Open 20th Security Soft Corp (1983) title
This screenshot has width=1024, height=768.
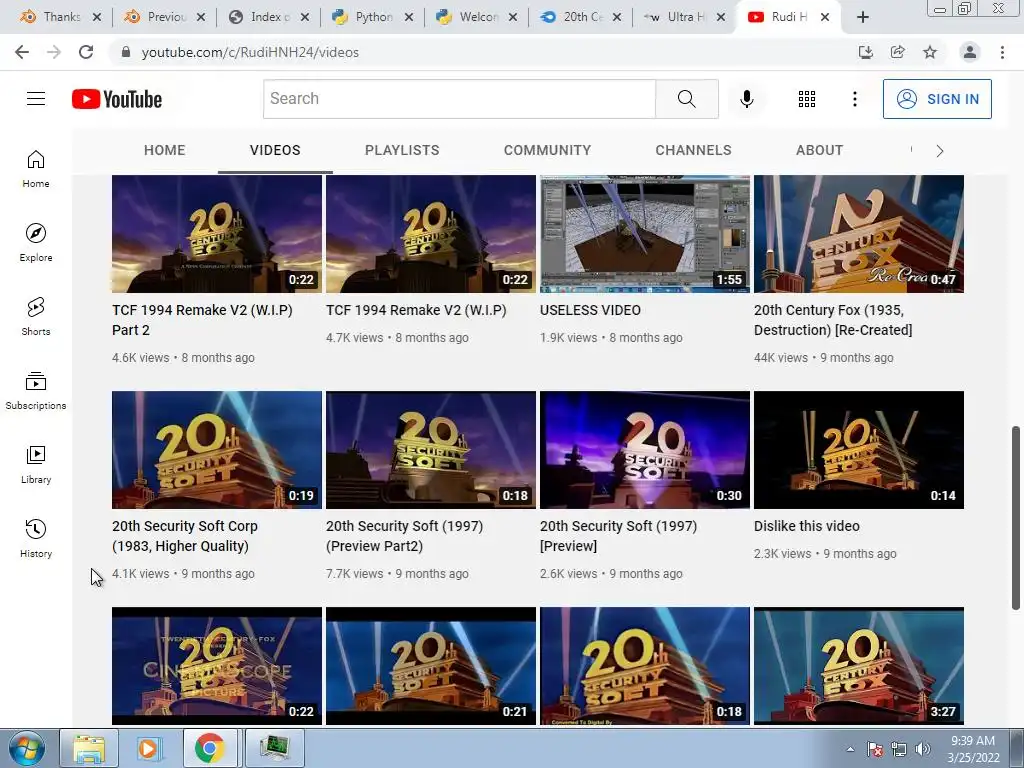point(185,536)
